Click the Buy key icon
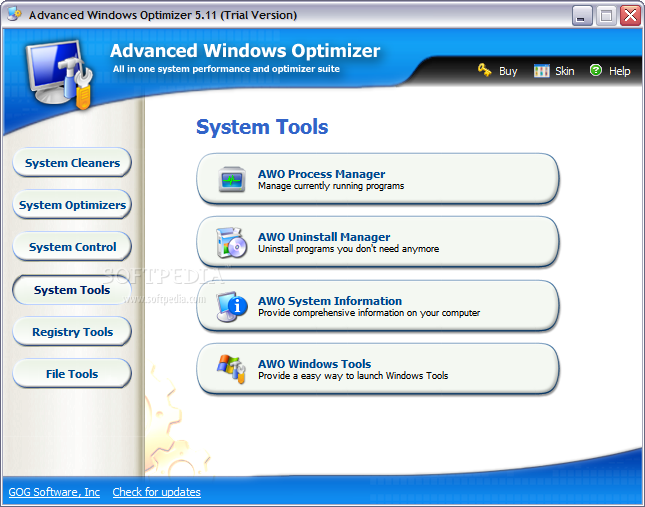The height and width of the screenshot is (507, 645). 484,70
